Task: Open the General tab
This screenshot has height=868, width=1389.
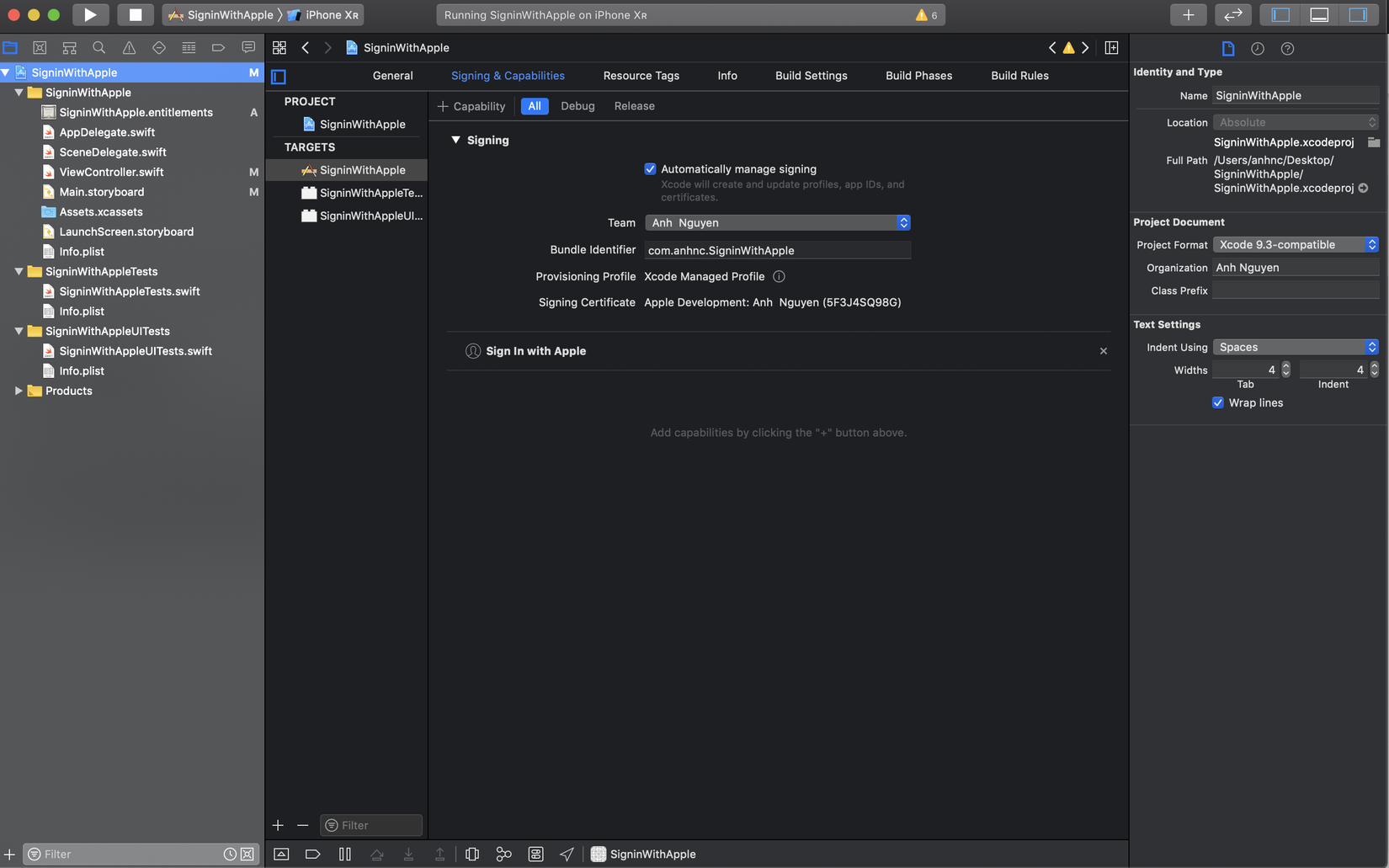Action: point(392,76)
